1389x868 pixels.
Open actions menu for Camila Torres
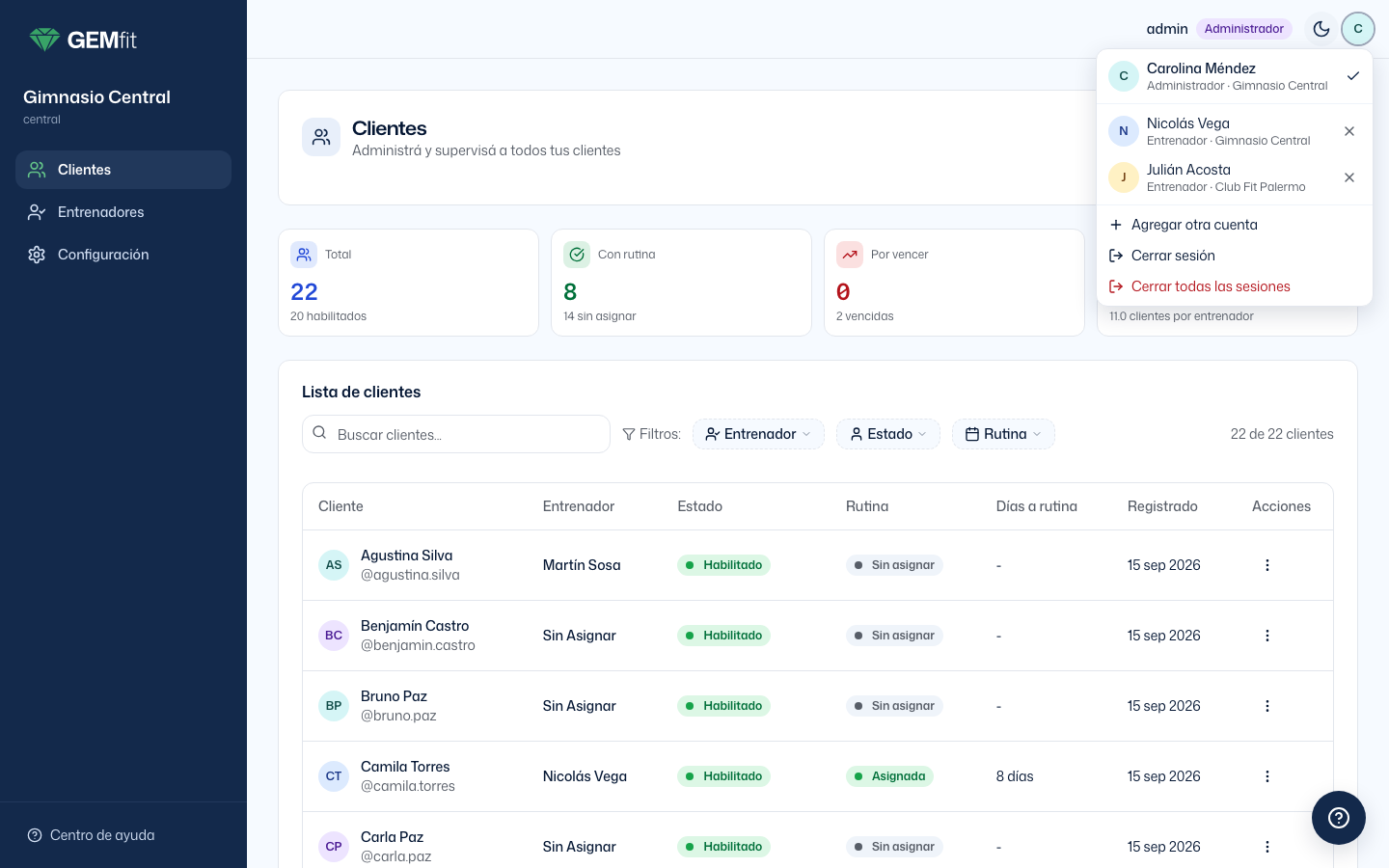pos(1267,776)
